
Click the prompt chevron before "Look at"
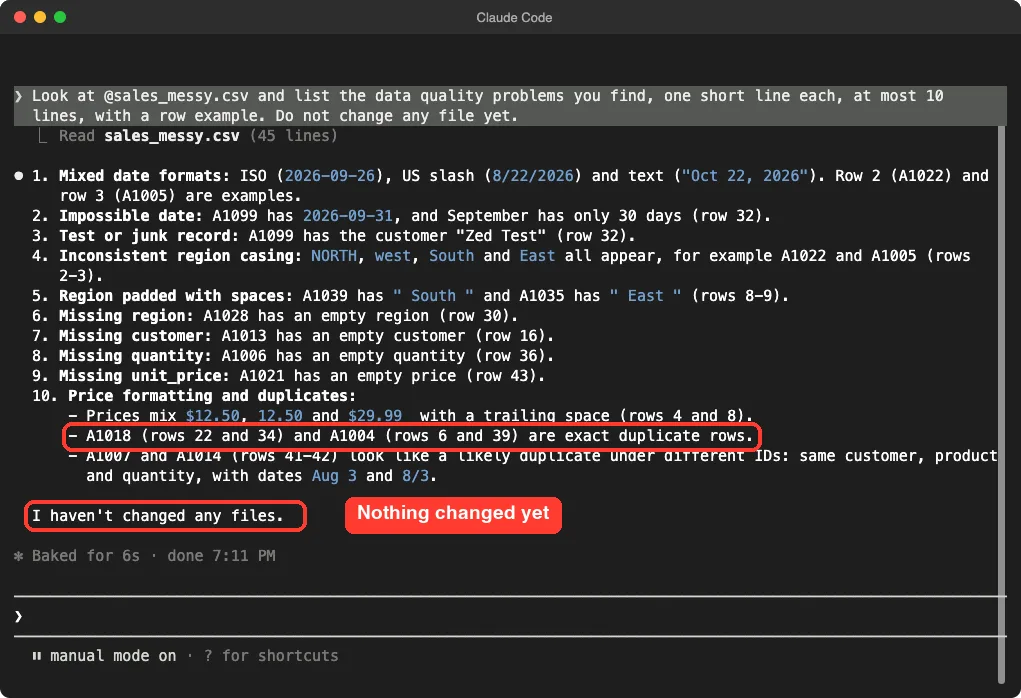(19, 96)
